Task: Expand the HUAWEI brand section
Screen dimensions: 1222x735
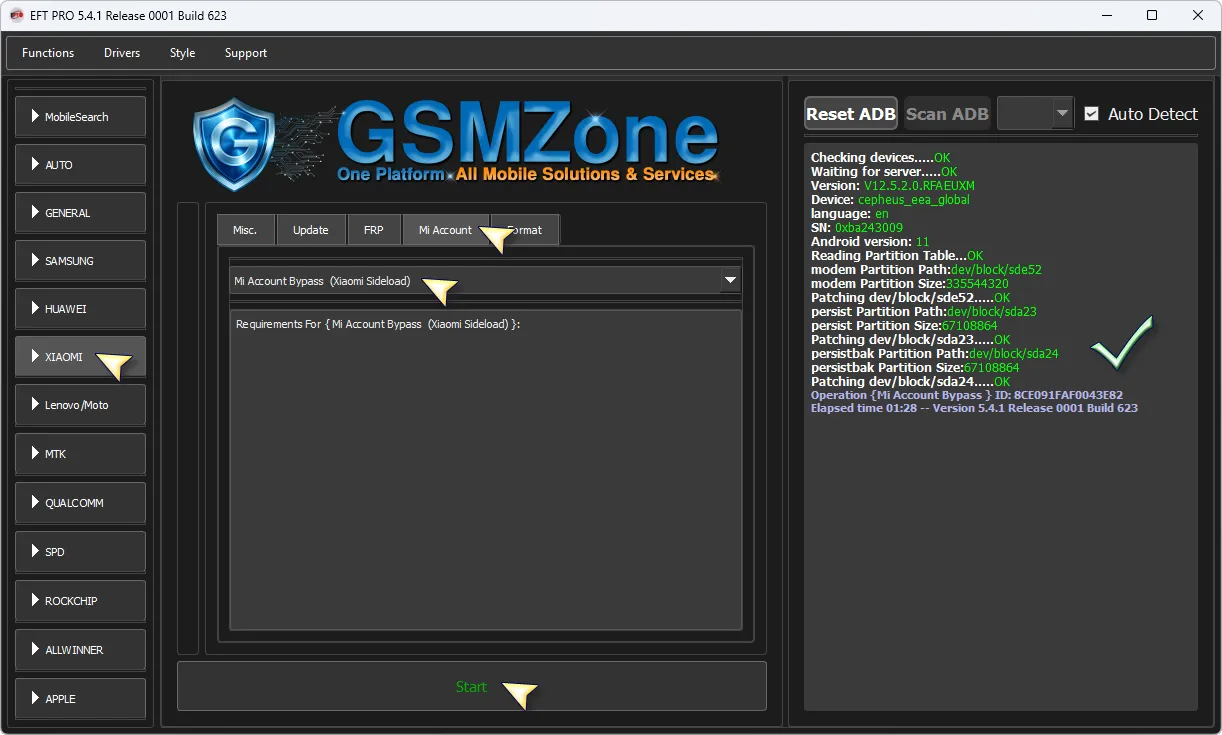Action: pyautogui.click(x=80, y=309)
